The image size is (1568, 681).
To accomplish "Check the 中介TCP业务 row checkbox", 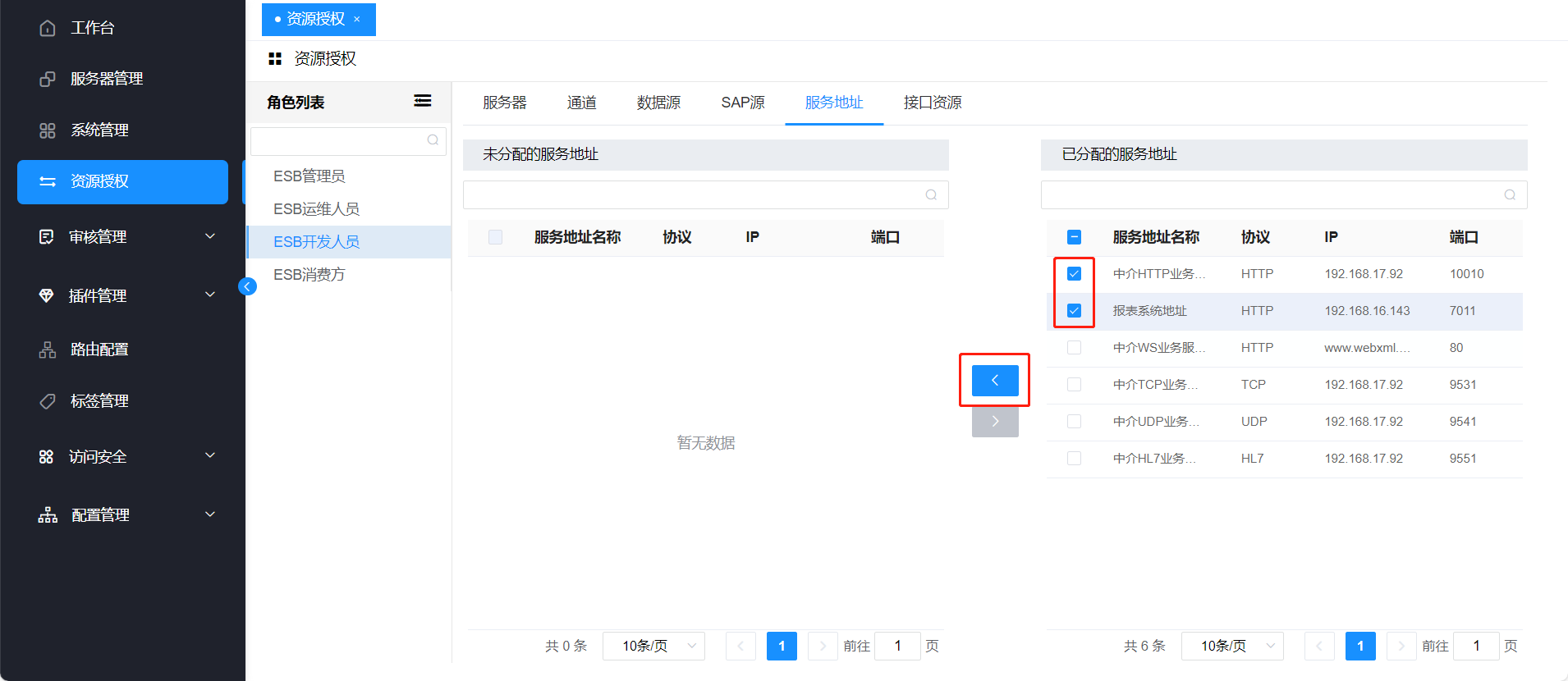I will tap(1074, 385).
